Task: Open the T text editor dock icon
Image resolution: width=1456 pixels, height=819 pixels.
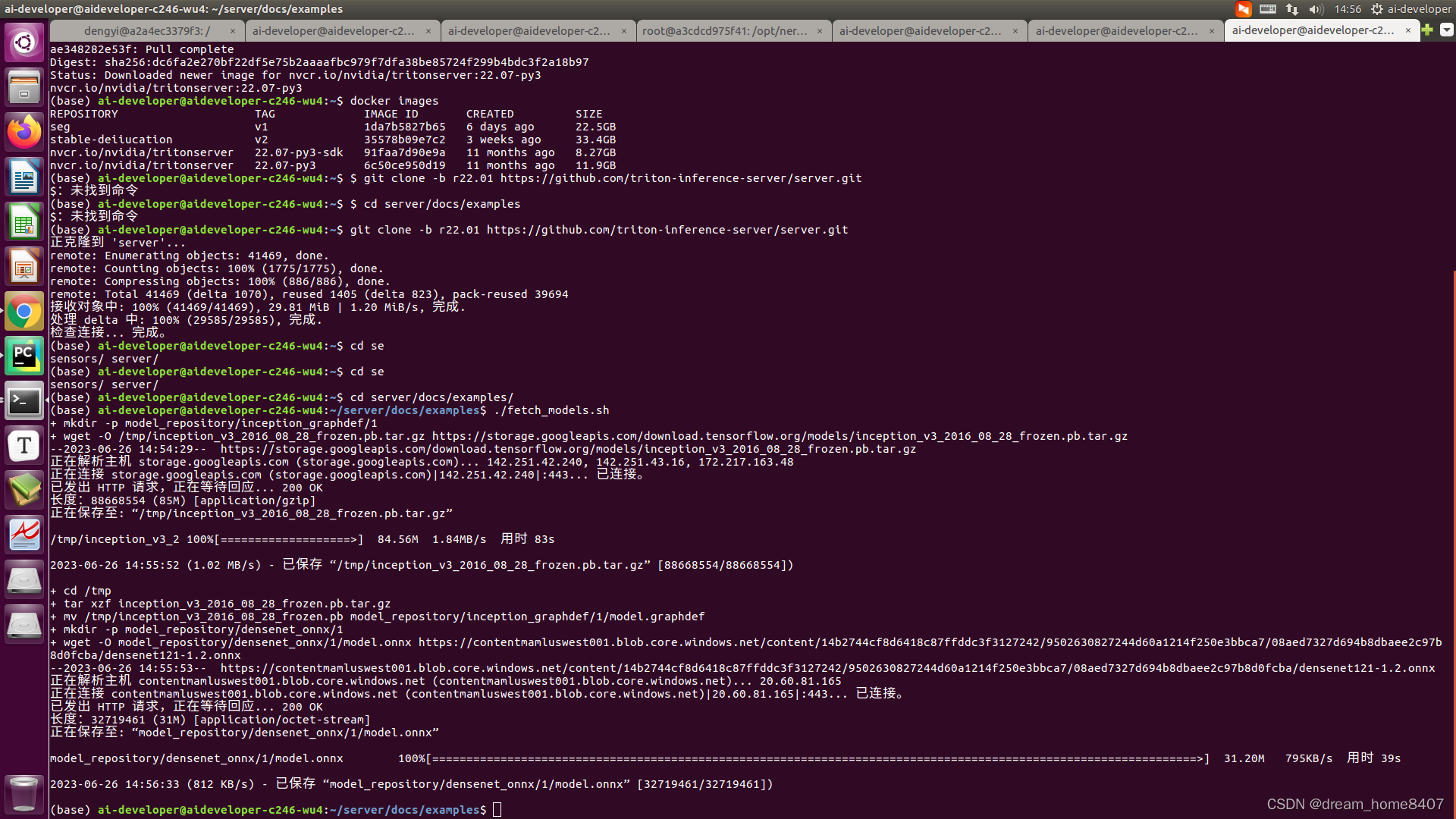Action: 24,445
